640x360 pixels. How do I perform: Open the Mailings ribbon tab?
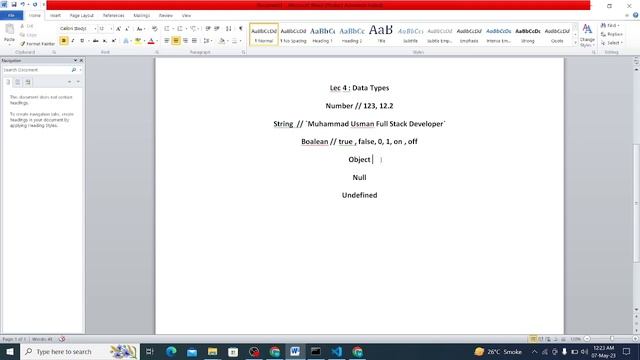[x=142, y=16]
